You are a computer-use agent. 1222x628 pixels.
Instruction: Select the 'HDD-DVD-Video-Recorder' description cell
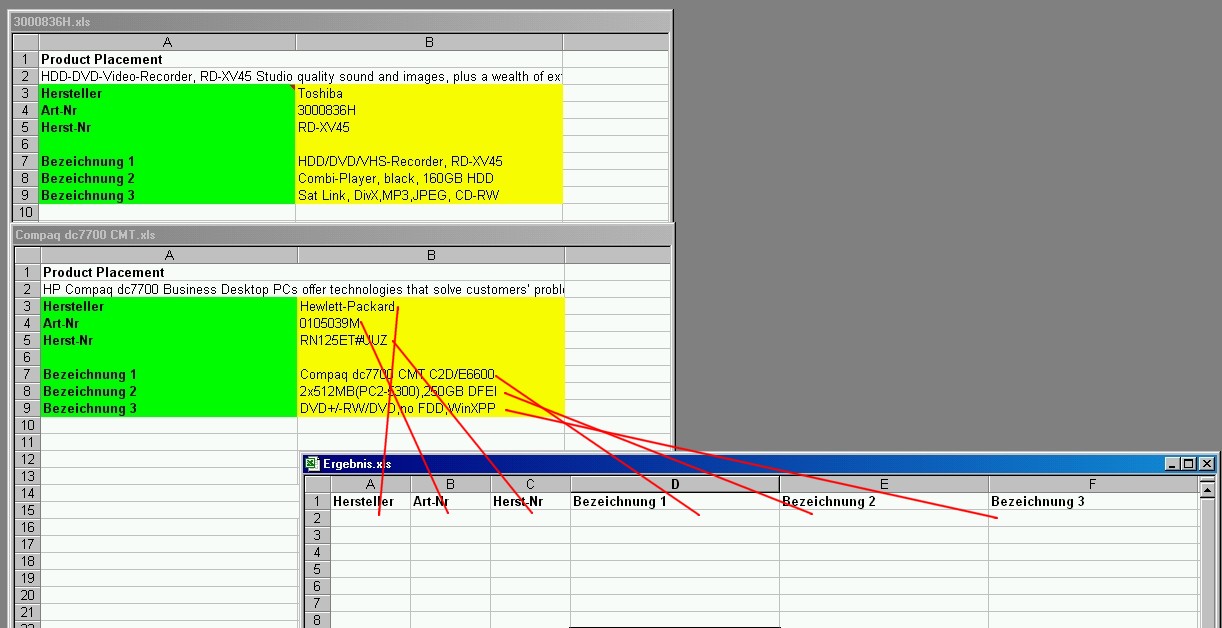click(167, 77)
